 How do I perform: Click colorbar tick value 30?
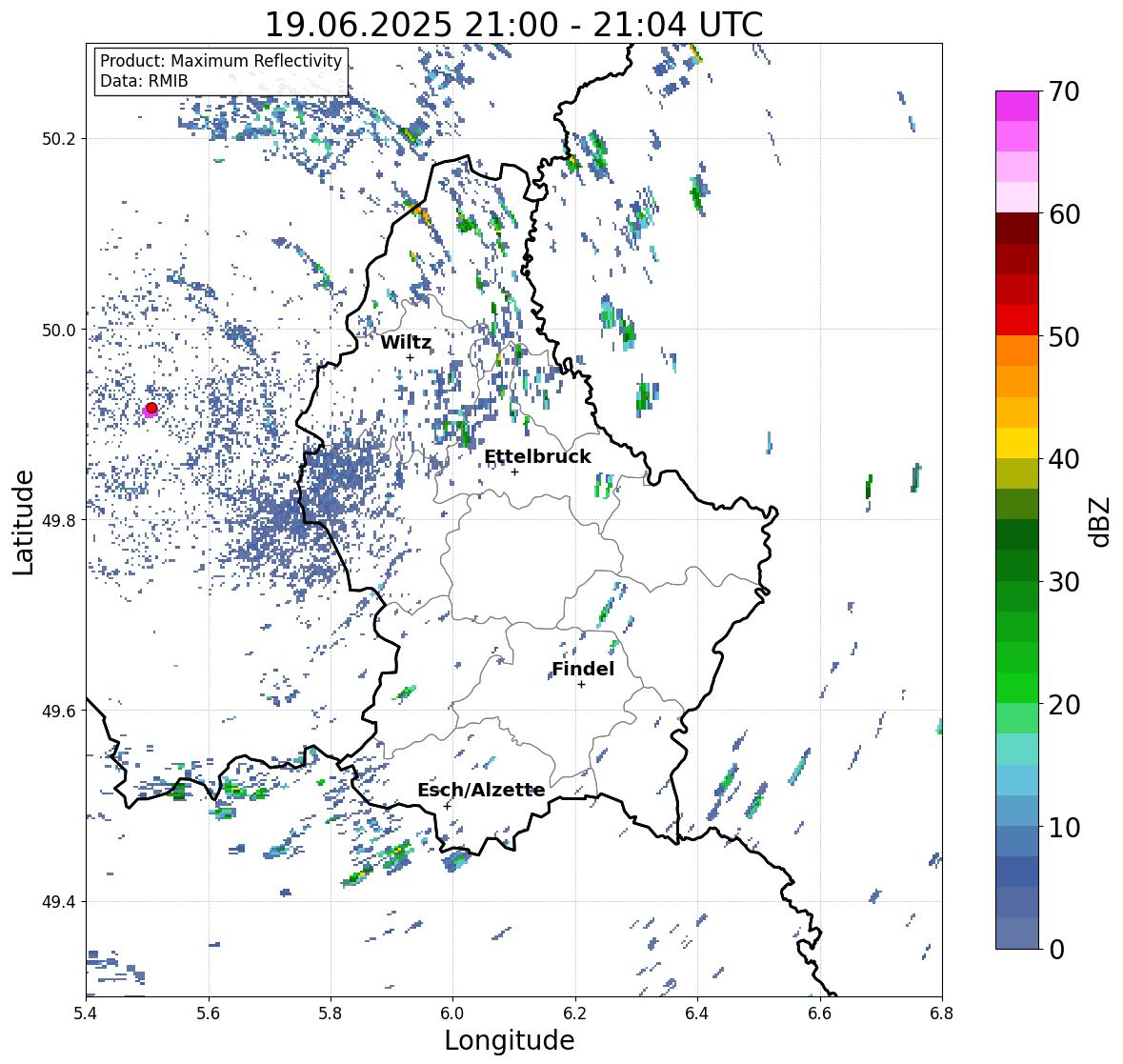pyautogui.click(x=1064, y=581)
